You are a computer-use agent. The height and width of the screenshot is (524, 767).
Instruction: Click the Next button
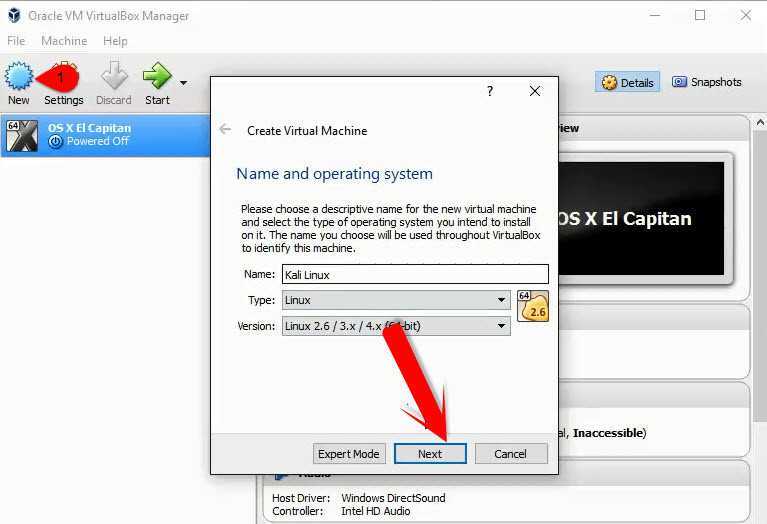pyautogui.click(x=430, y=454)
